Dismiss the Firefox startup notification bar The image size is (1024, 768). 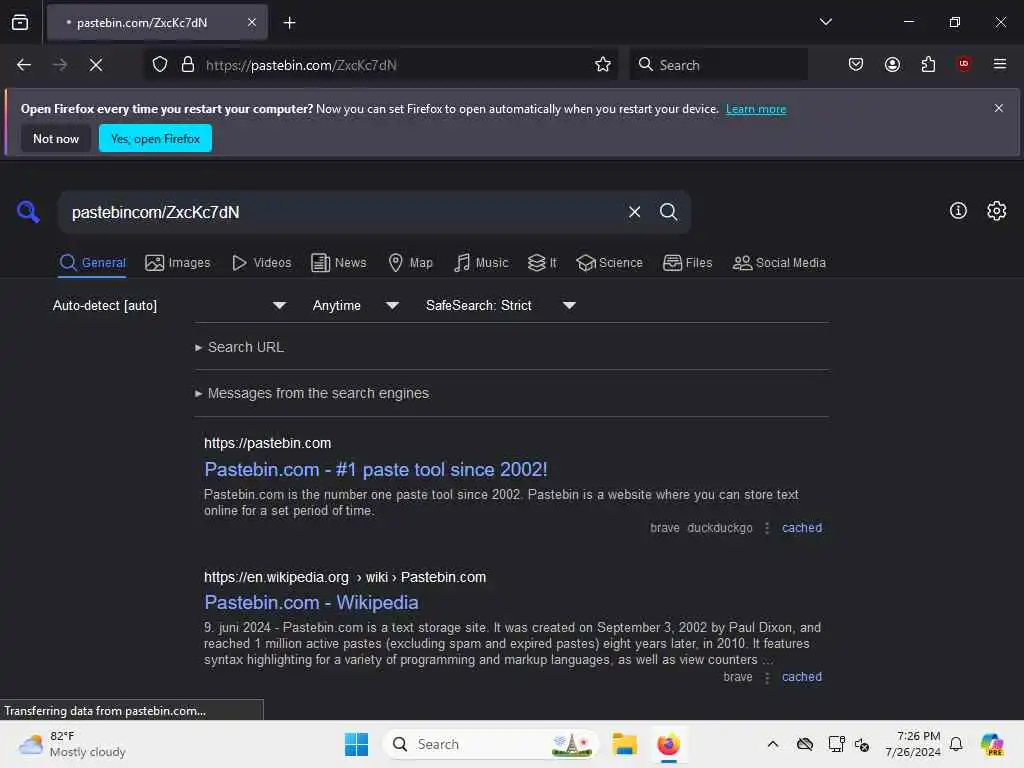tap(998, 108)
